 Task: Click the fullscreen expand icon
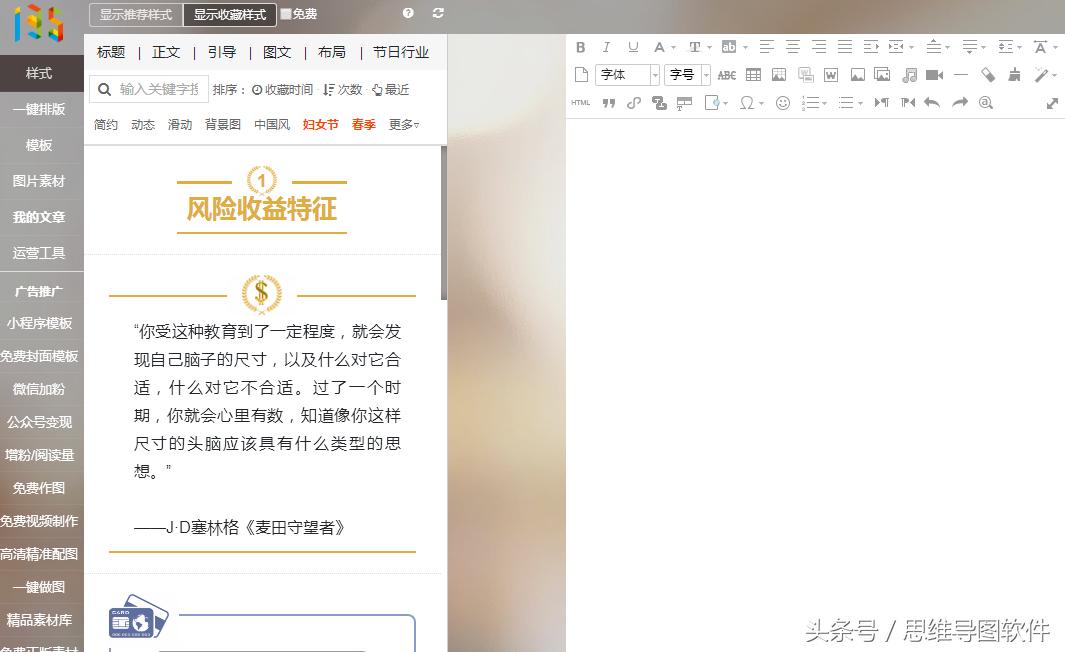[x=1051, y=103]
